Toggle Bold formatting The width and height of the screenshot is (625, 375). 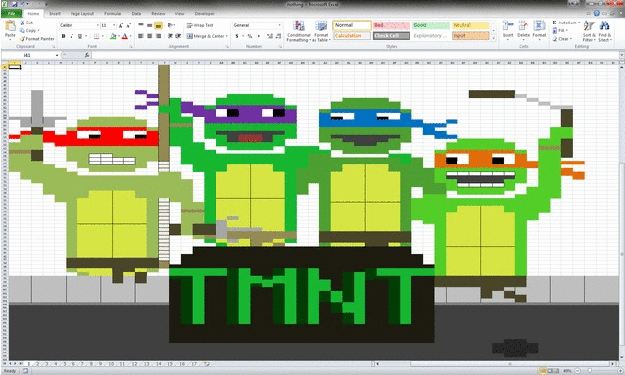(63, 36)
